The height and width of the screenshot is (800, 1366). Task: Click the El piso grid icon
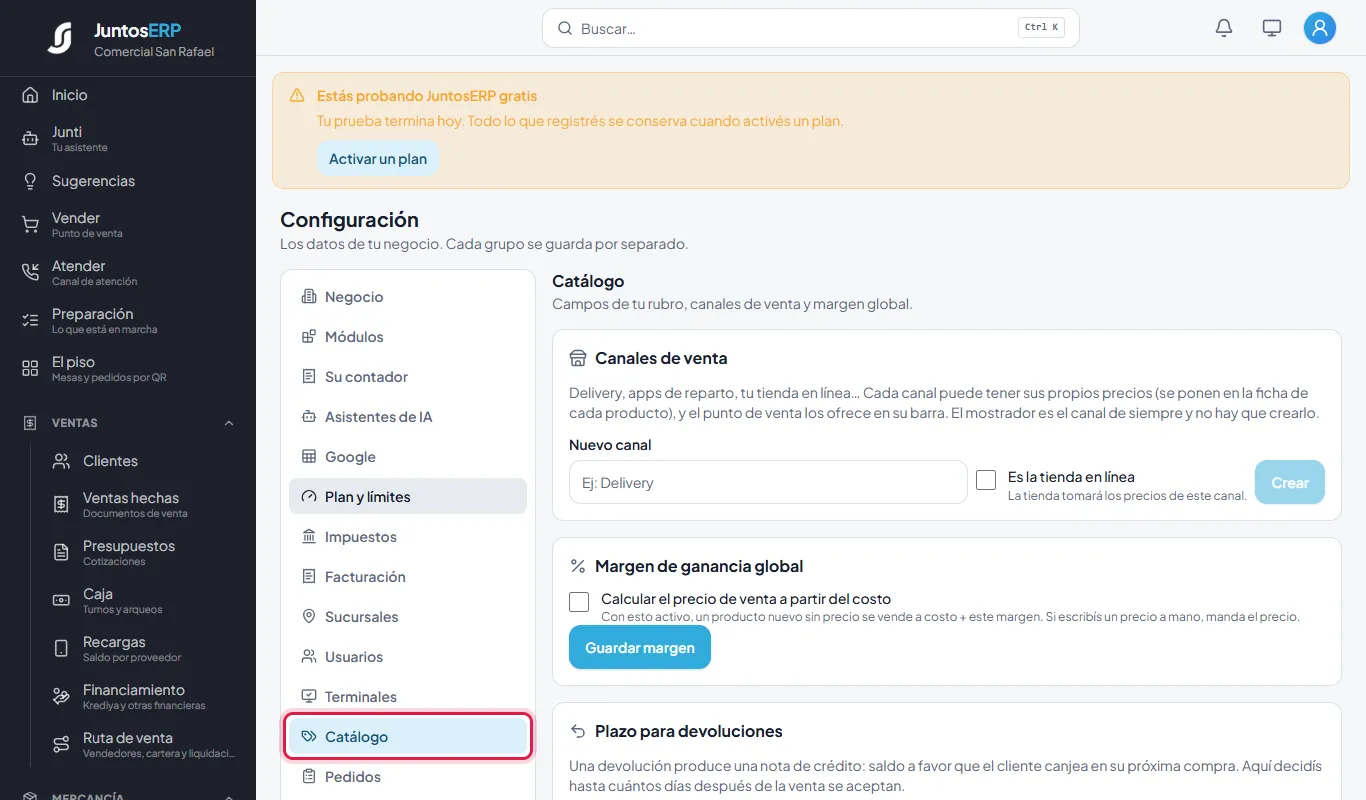(30, 369)
